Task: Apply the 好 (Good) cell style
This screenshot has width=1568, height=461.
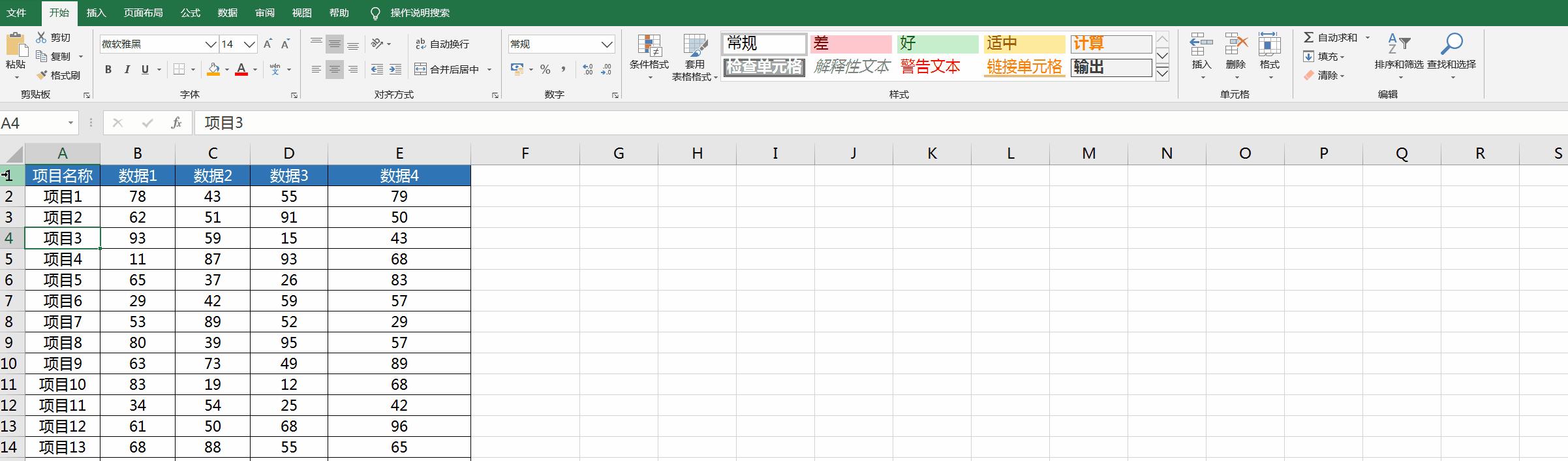Action: 938,44
